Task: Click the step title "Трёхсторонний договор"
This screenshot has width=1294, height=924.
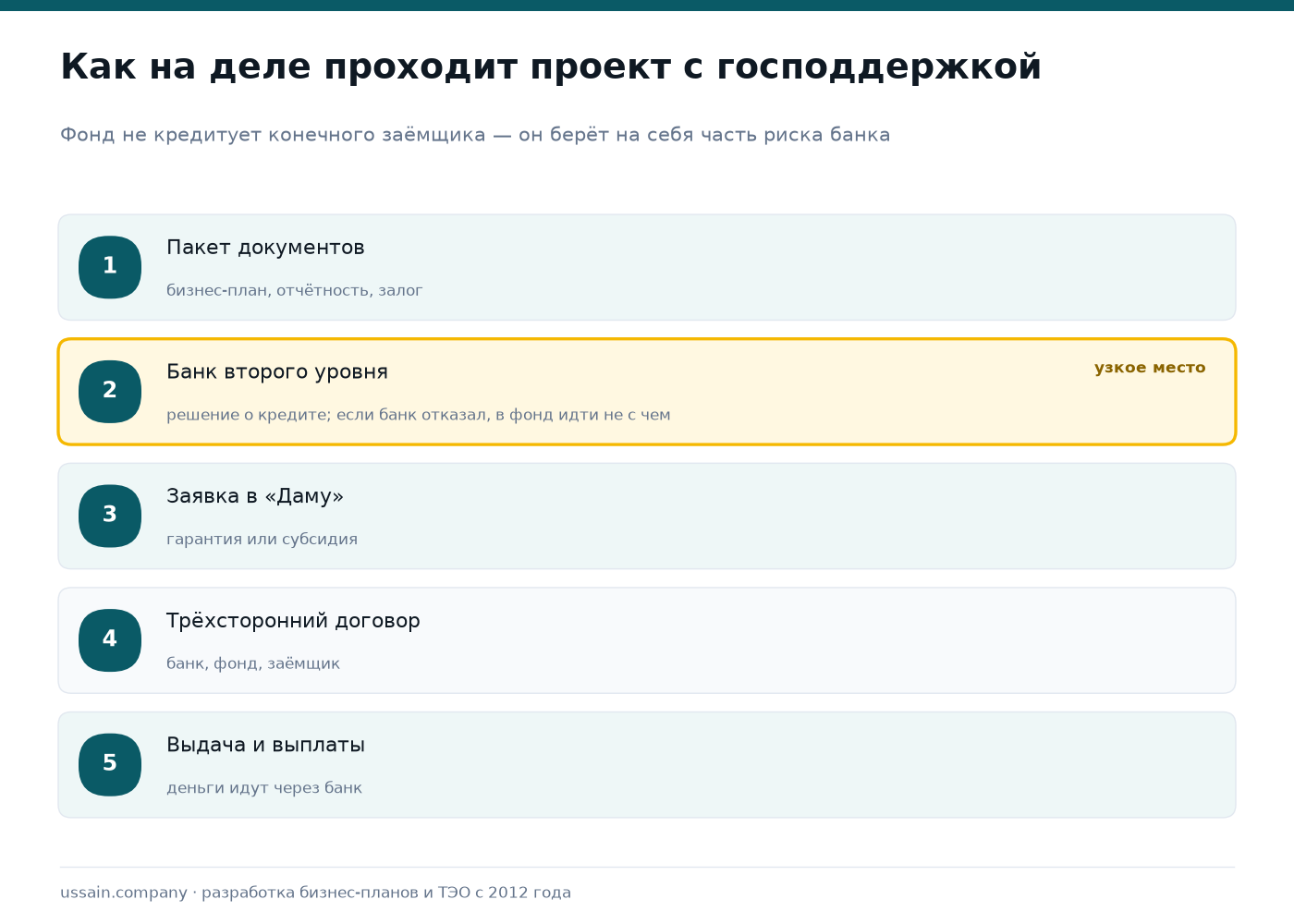Action: (x=293, y=621)
